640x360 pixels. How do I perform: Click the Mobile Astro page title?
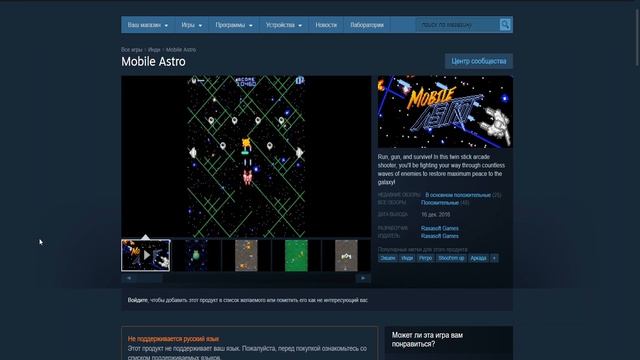coord(153,62)
